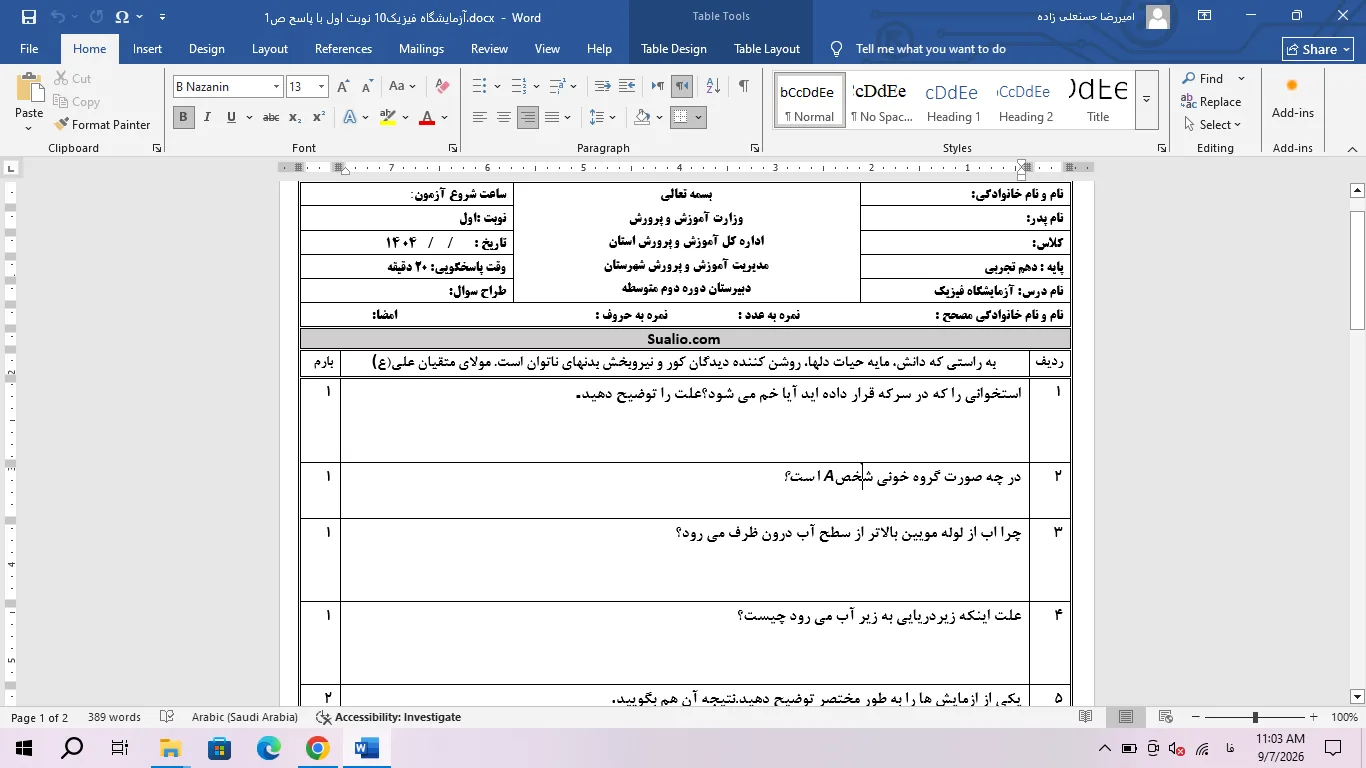Decrease paragraph indent
This screenshot has width=1366, height=768.
click(602, 87)
